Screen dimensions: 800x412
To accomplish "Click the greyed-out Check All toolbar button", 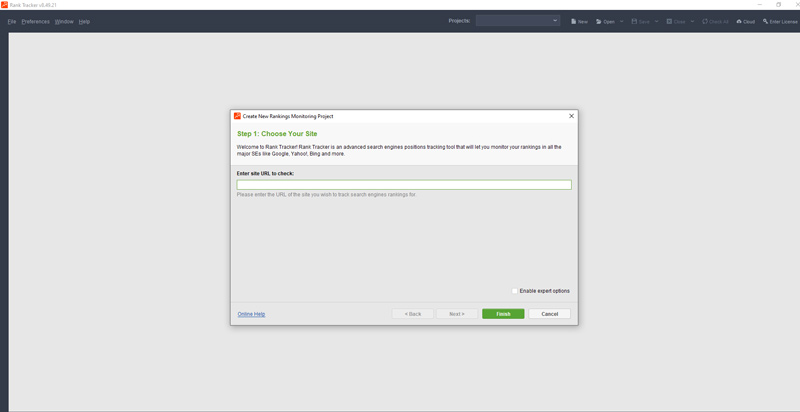I will (715, 21).
